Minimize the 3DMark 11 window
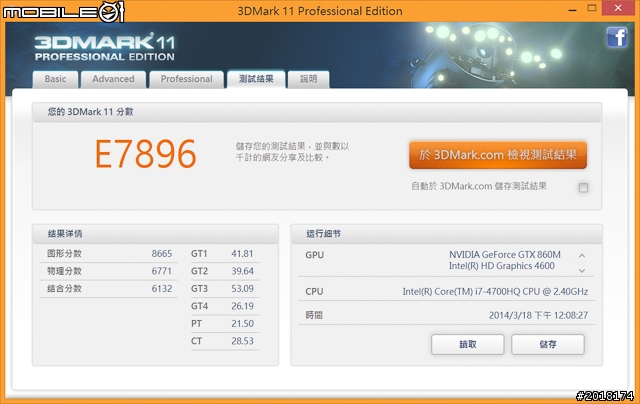Screen dimensions: 640x404 click(x=573, y=9)
